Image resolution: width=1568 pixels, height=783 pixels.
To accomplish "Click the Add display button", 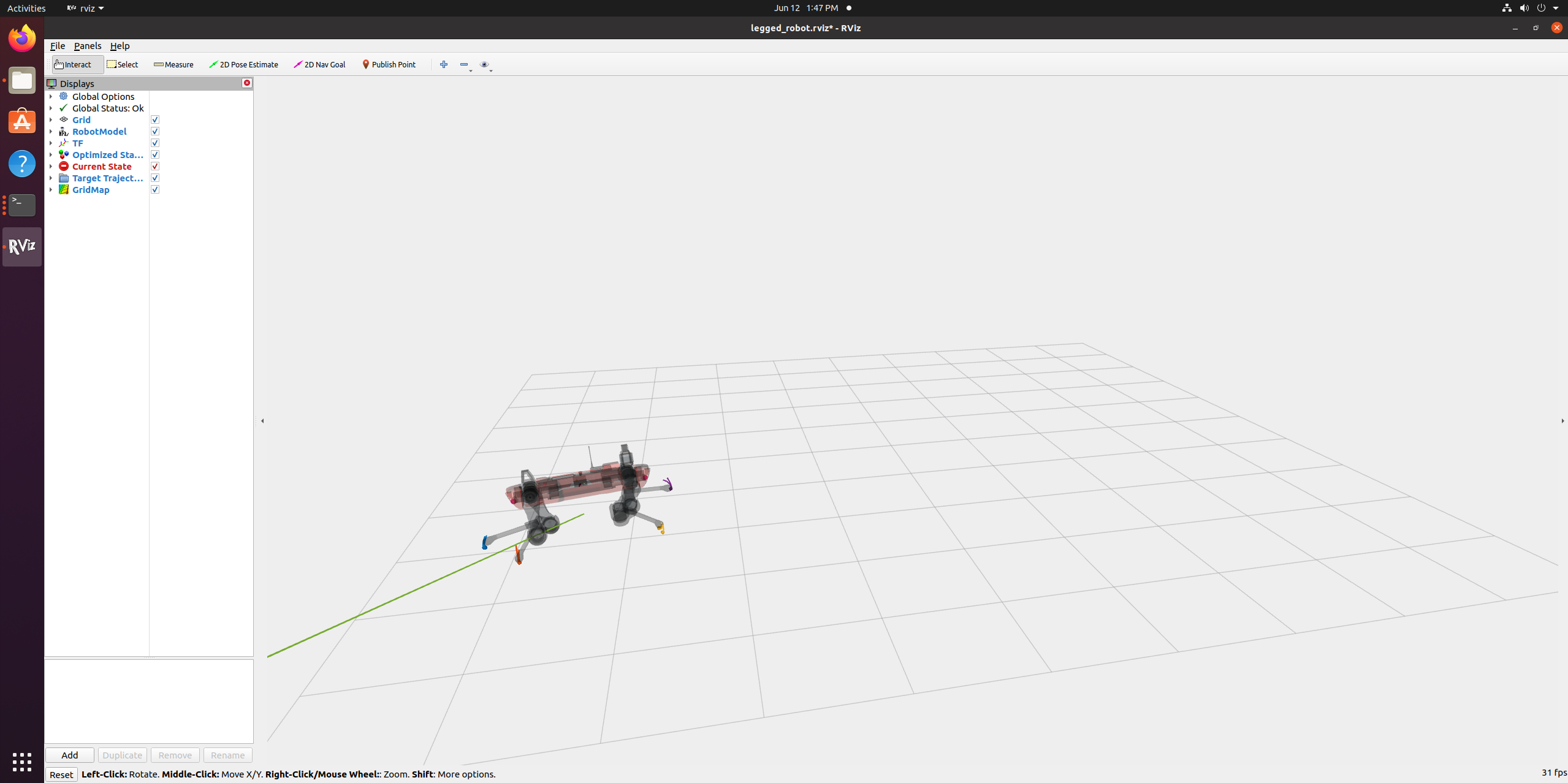I will [70, 755].
